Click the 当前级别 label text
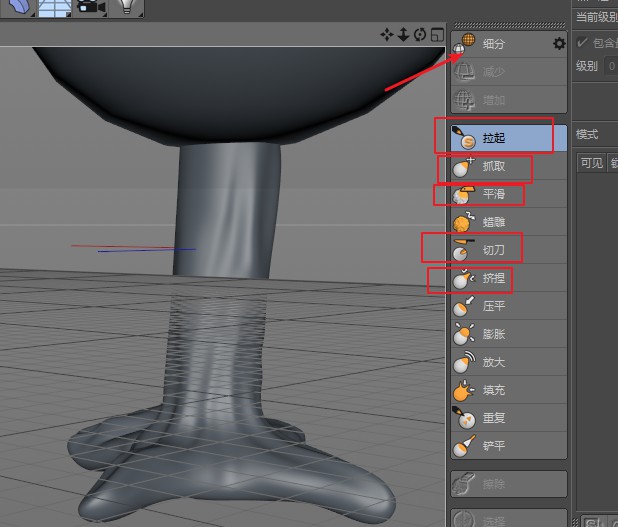Viewport: 618px width, 527px height. tap(597, 17)
